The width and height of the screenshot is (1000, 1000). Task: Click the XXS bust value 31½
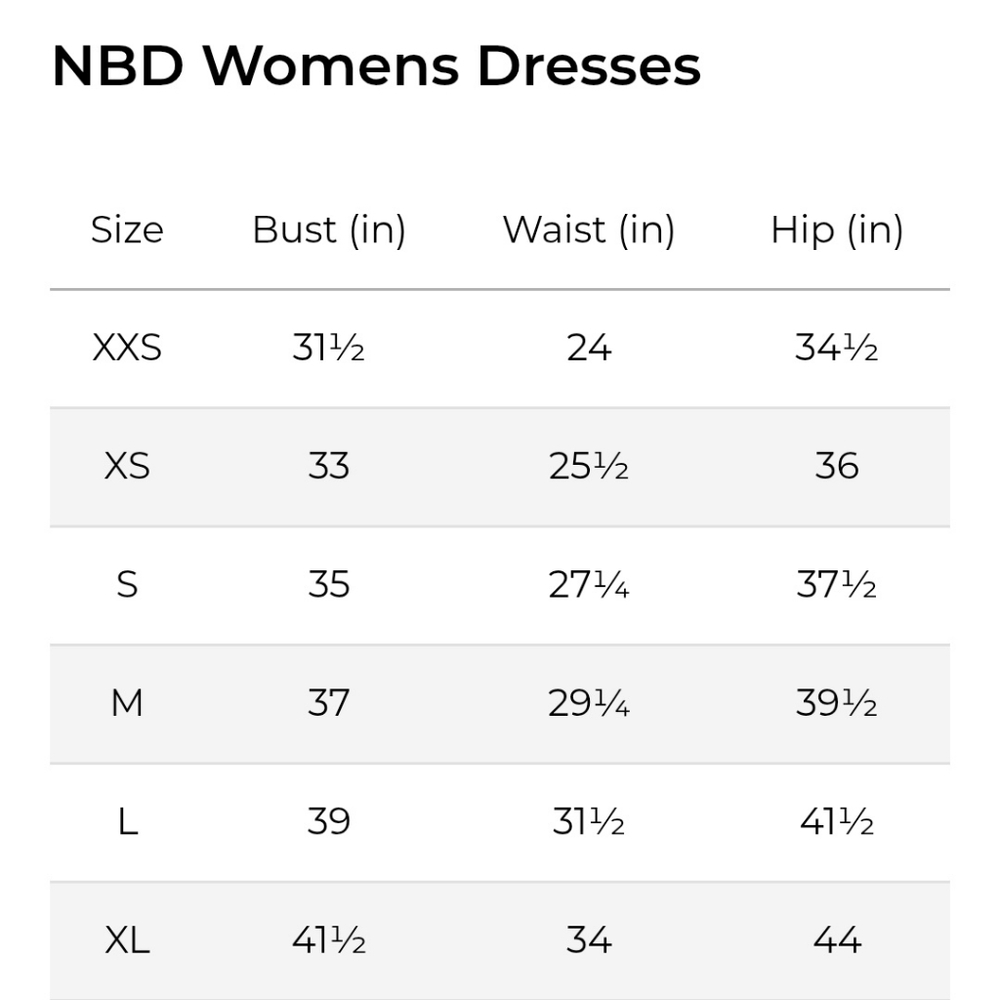click(329, 348)
